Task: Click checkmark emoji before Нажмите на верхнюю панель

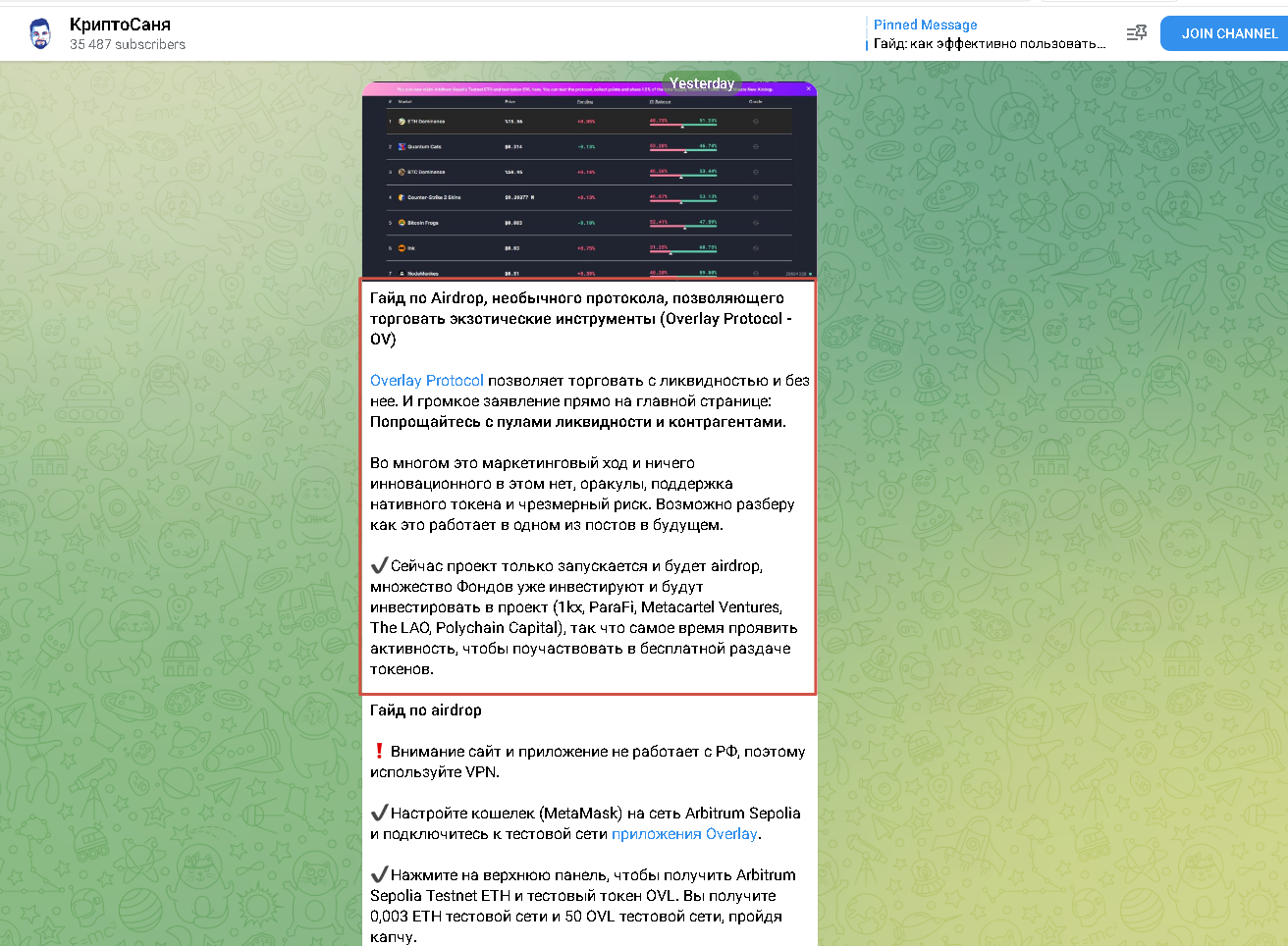Action: [379, 875]
